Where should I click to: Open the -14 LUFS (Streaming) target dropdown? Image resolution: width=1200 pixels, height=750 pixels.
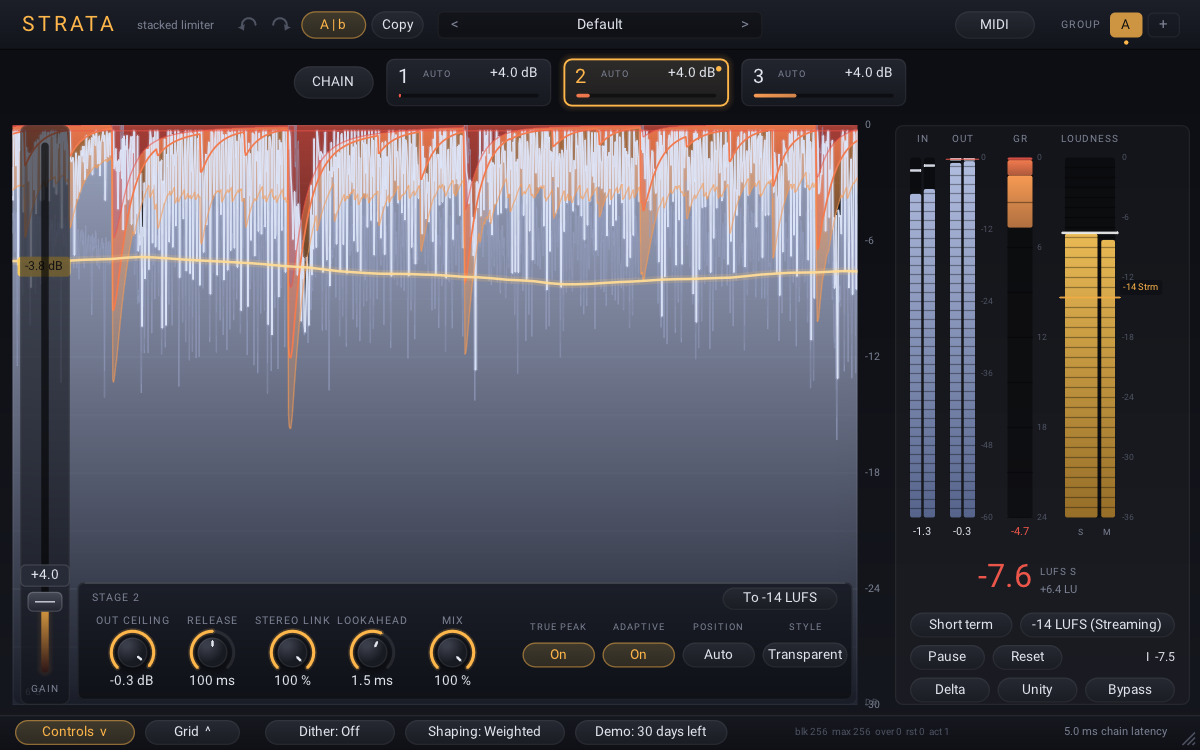(1097, 625)
